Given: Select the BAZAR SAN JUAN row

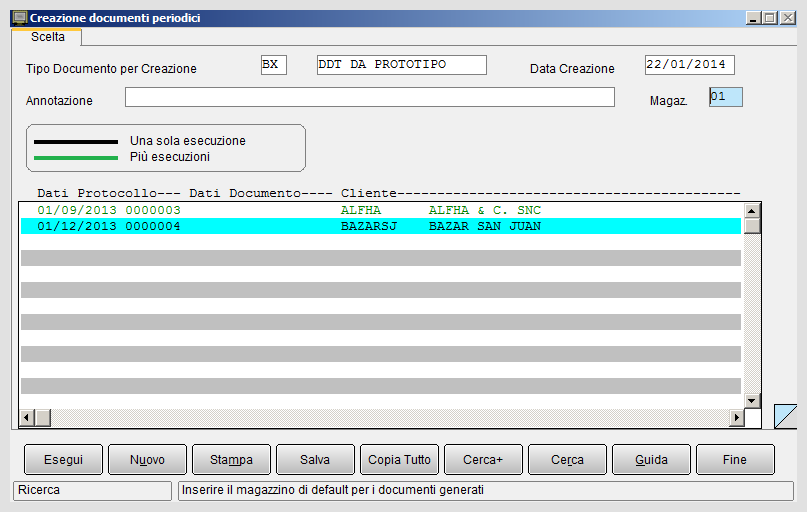Looking at the screenshot, I should click(x=381, y=226).
